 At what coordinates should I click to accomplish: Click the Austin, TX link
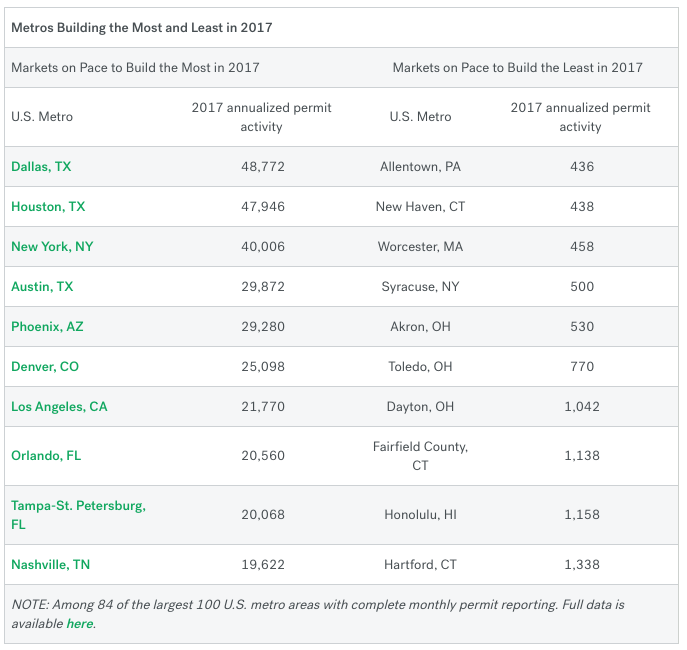(x=42, y=287)
